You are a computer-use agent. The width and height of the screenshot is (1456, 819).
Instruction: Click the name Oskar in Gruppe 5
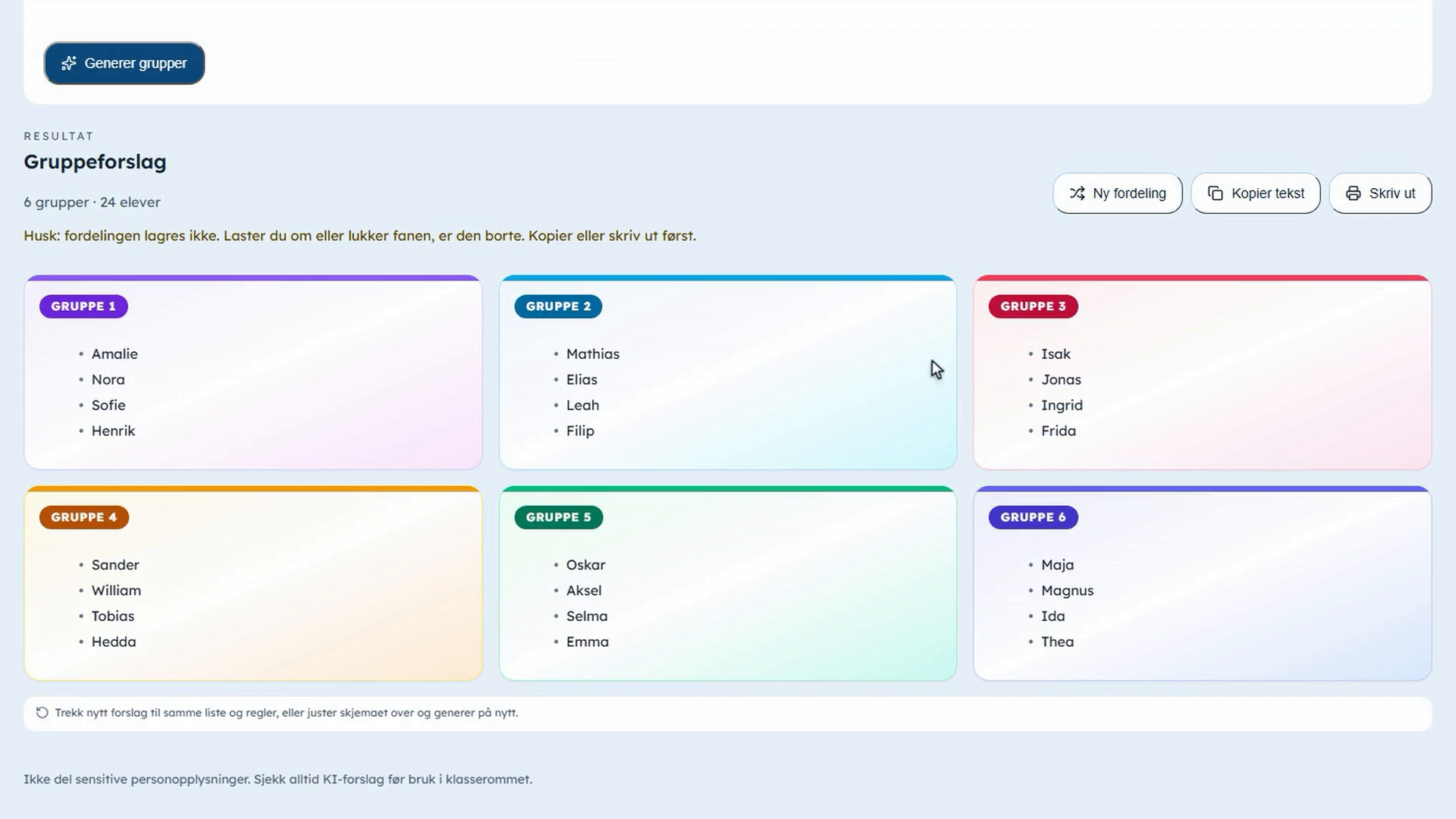[x=585, y=565]
